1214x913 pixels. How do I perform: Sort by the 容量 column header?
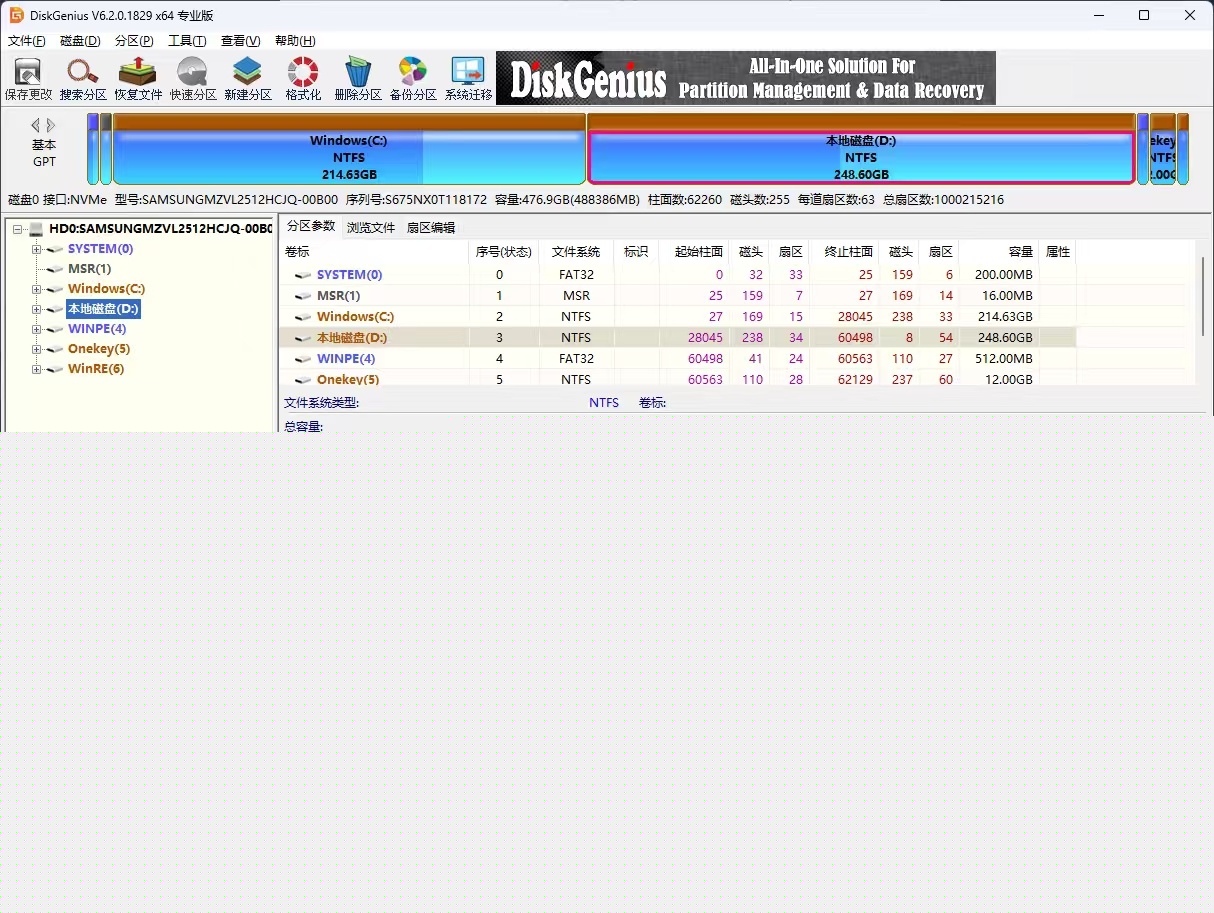[x=999, y=252]
